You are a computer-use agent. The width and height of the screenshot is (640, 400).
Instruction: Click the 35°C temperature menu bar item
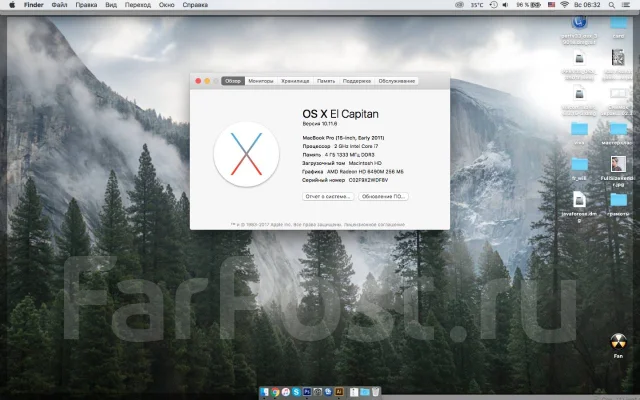[x=477, y=5]
